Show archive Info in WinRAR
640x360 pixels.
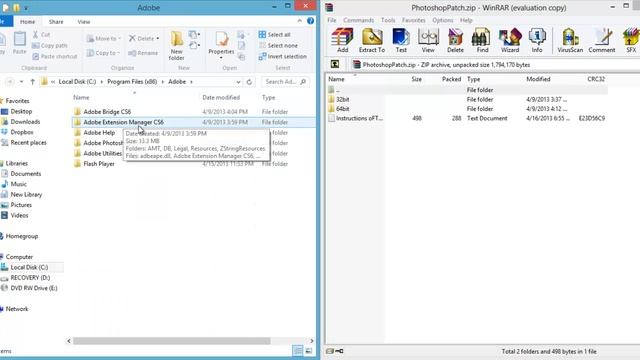[537, 40]
